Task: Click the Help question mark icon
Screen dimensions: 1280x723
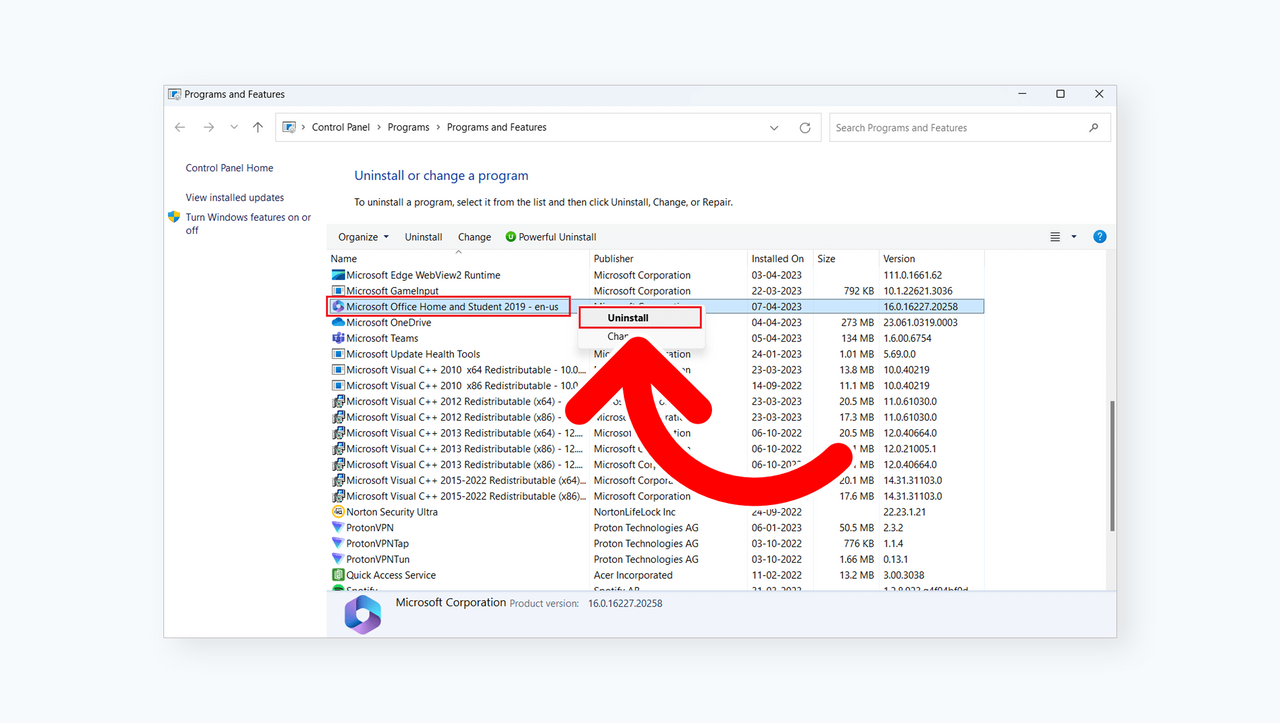Action: 1099,236
